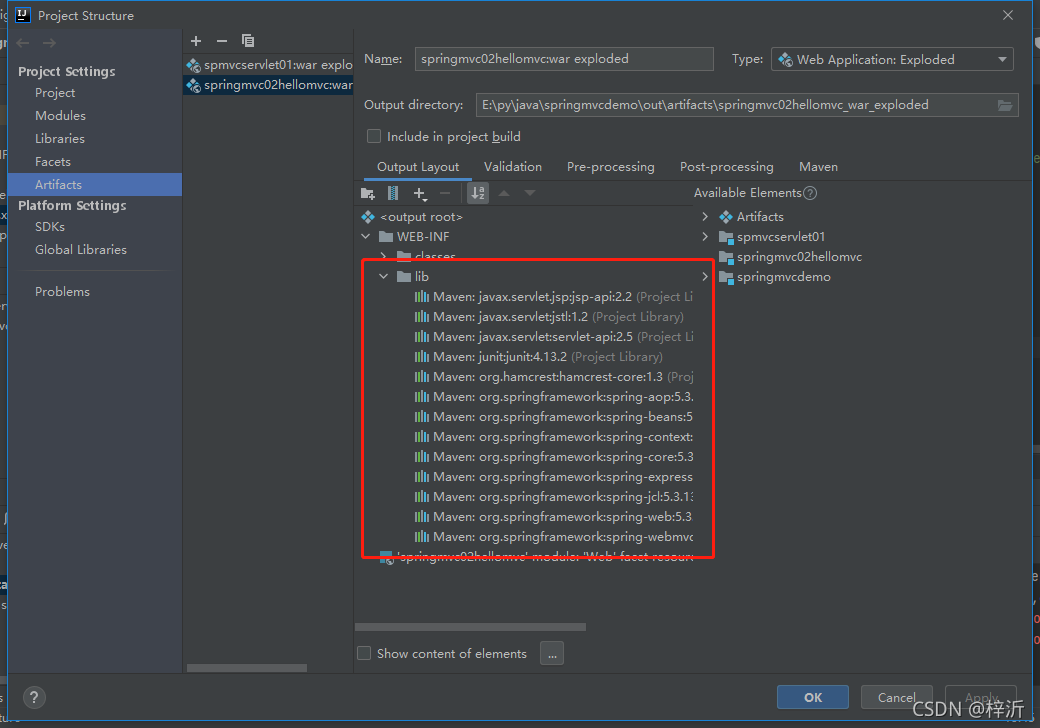Image resolution: width=1040 pixels, height=728 pixels.
Task: Select spring-jcl library entry
Action: pos(553,497)
